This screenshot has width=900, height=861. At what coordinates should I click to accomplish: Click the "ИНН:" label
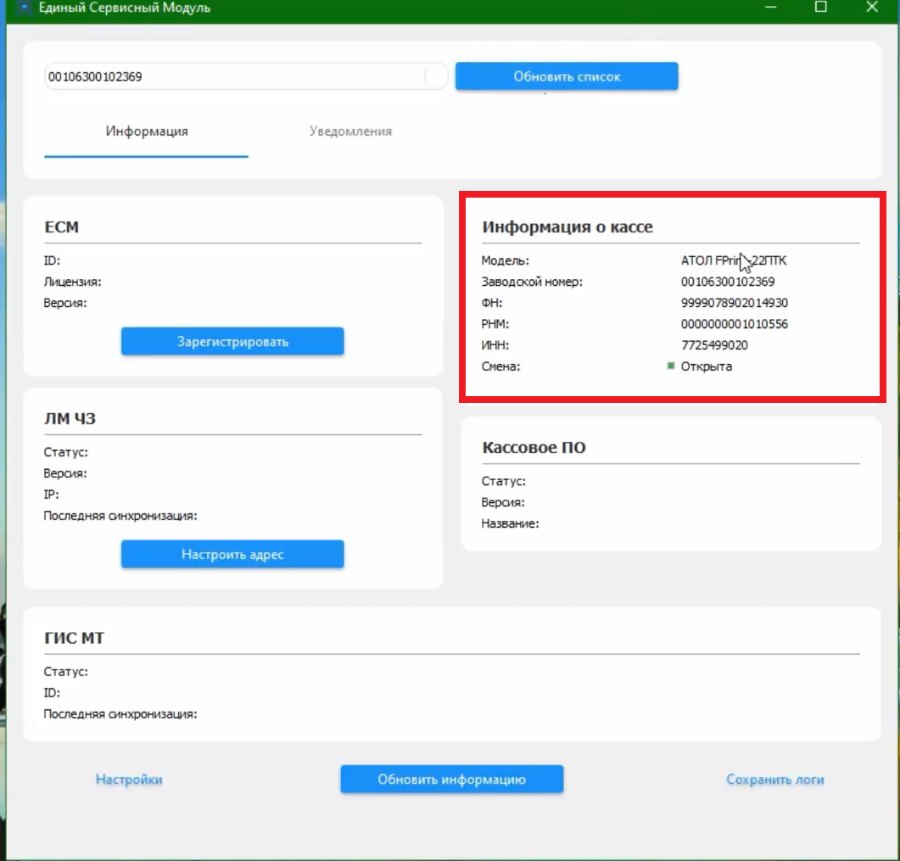[495, 346]
